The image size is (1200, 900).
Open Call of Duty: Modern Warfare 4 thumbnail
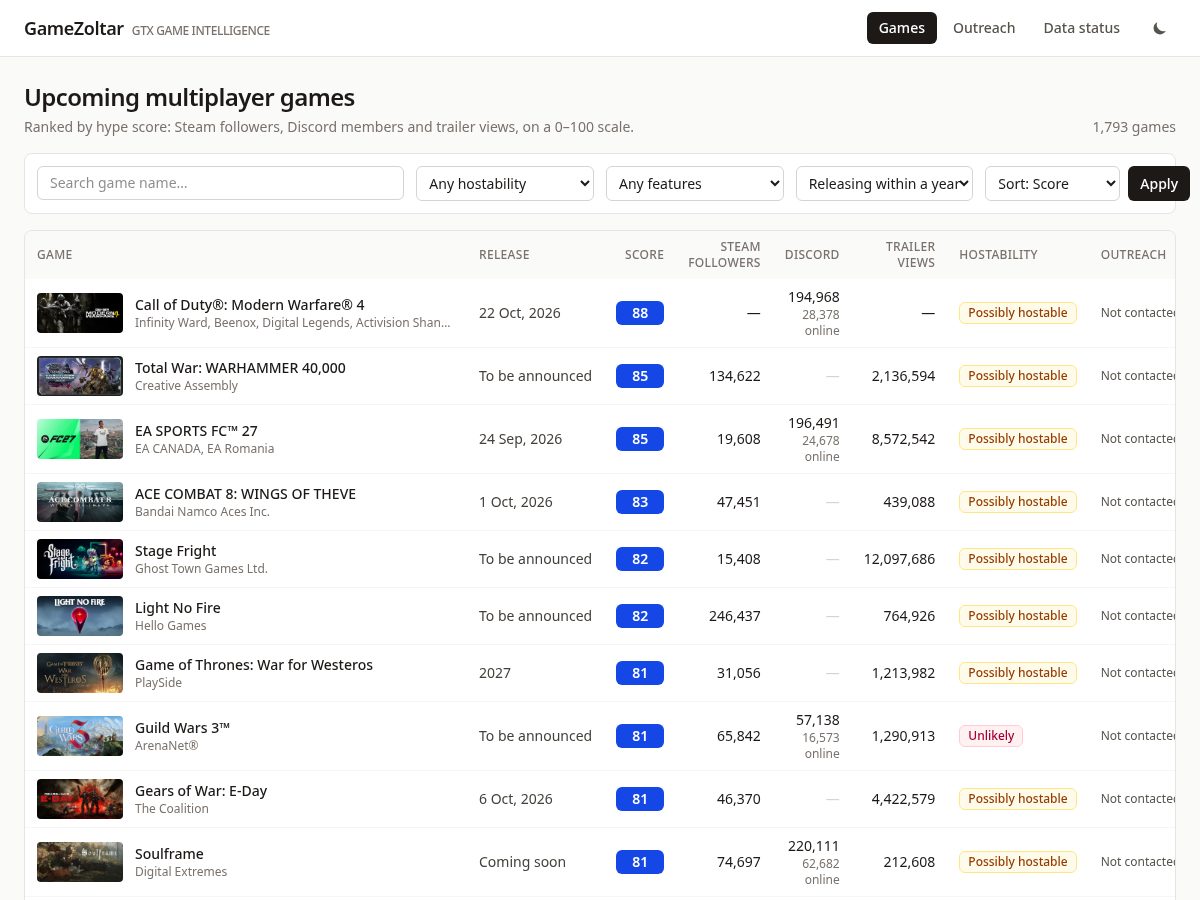coord(80,313)
